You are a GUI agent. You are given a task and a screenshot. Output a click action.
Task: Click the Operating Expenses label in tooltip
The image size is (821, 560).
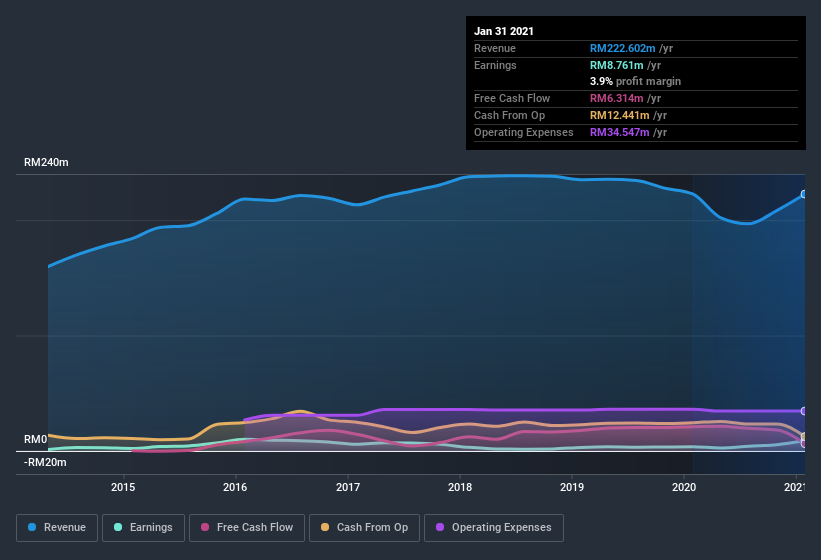(524, 132)
